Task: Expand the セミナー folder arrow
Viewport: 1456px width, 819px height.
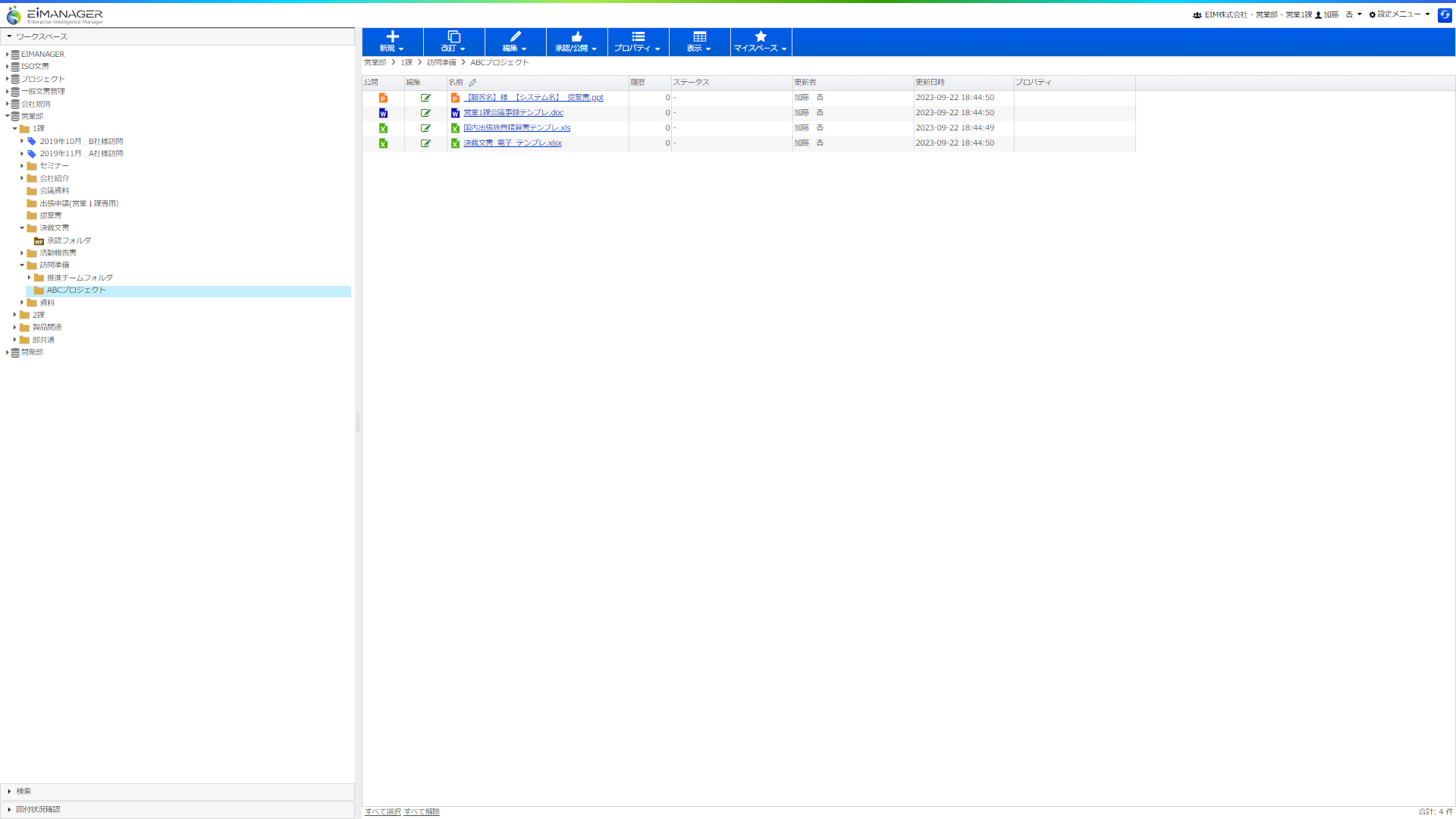Action: pyautogui.click(x=22, y=166)
